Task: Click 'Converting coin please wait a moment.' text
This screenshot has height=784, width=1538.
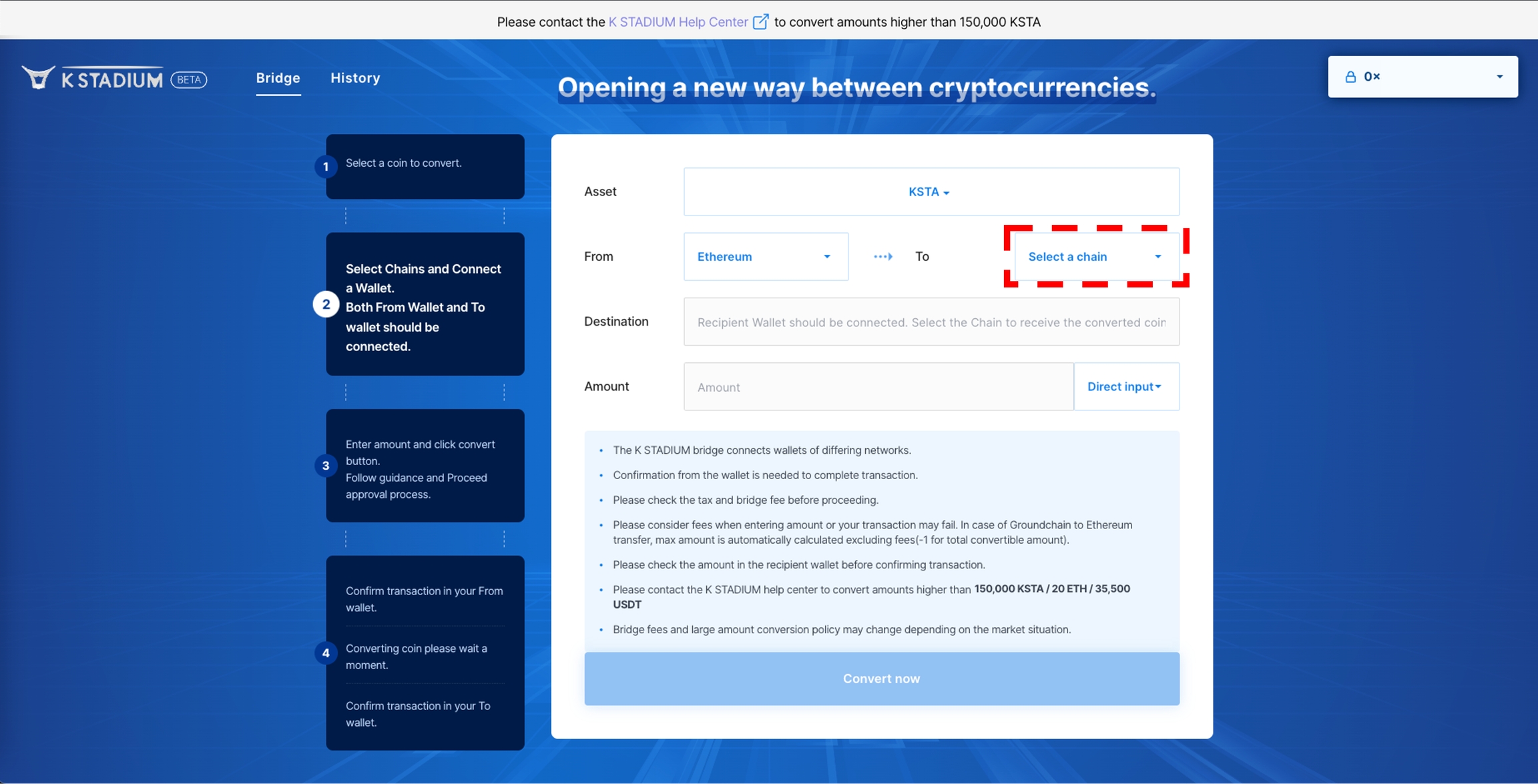Action: (x=417, y=657)
